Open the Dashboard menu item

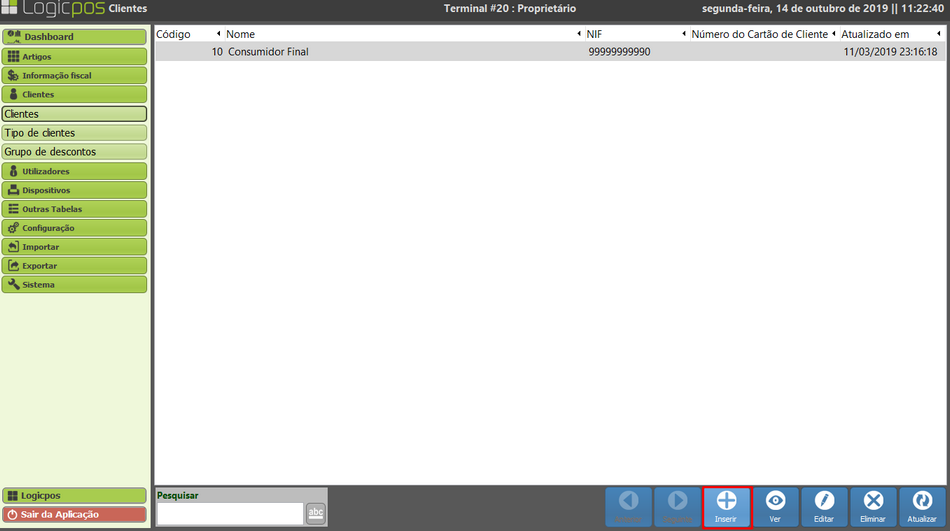point(75,37)
